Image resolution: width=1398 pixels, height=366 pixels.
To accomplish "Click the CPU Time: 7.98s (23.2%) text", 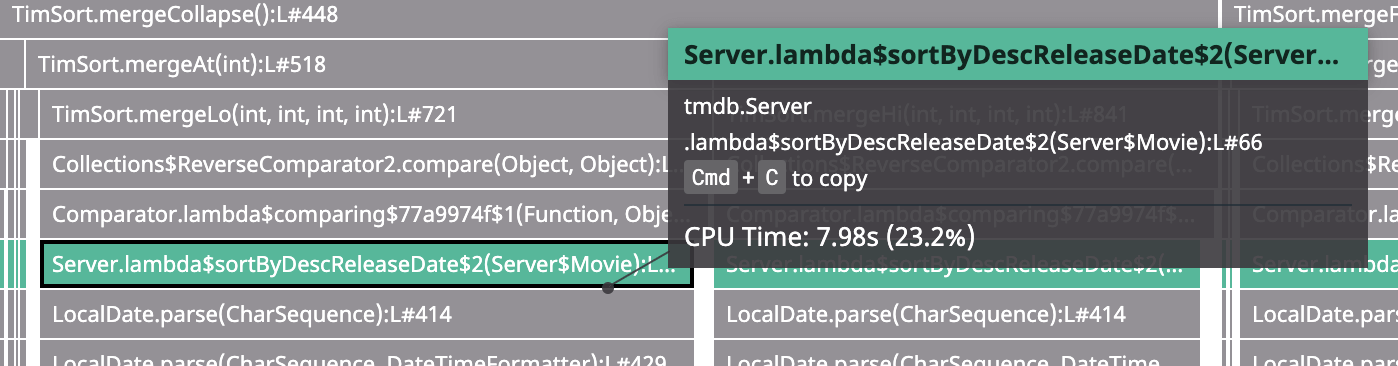I will tap(829, 238).
